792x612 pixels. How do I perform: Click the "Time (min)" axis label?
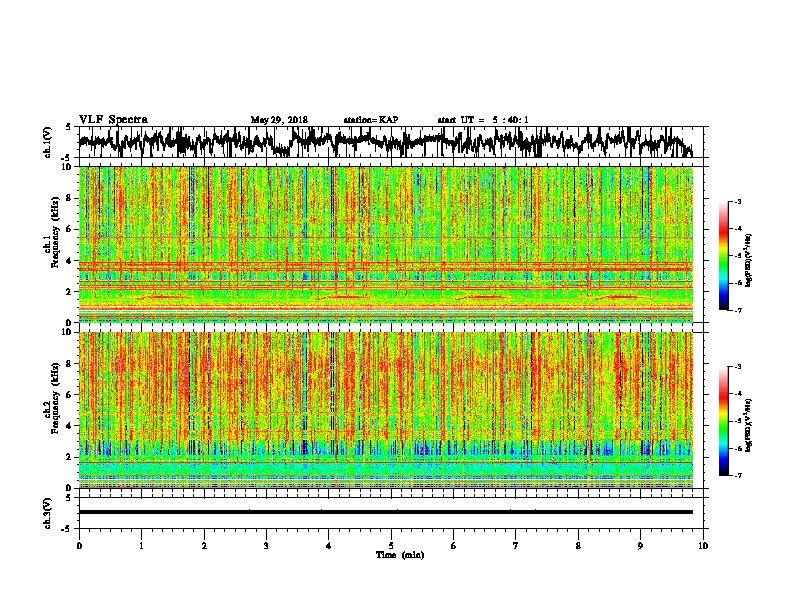pos(400,555)
